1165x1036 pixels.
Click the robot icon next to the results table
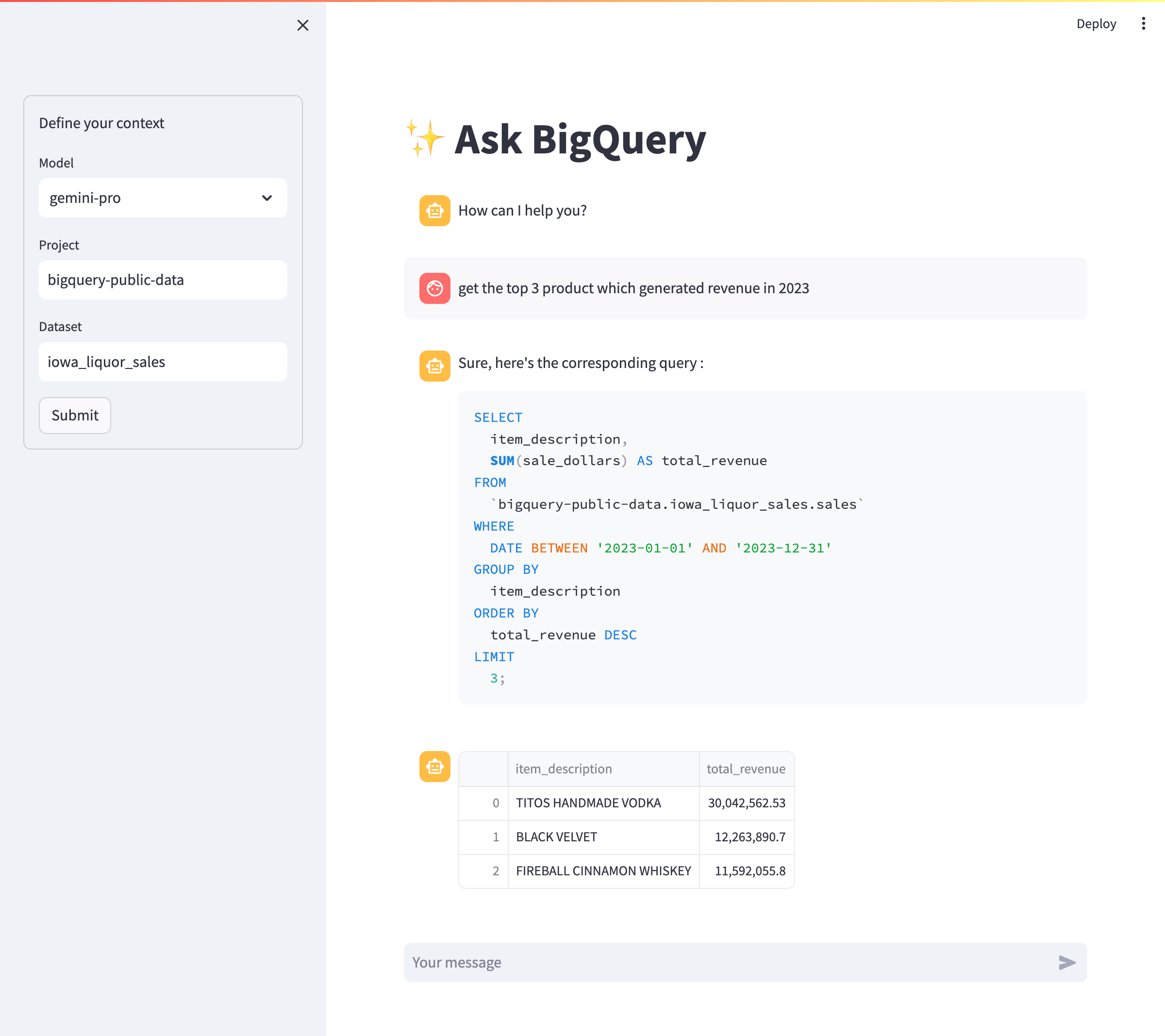434,767
